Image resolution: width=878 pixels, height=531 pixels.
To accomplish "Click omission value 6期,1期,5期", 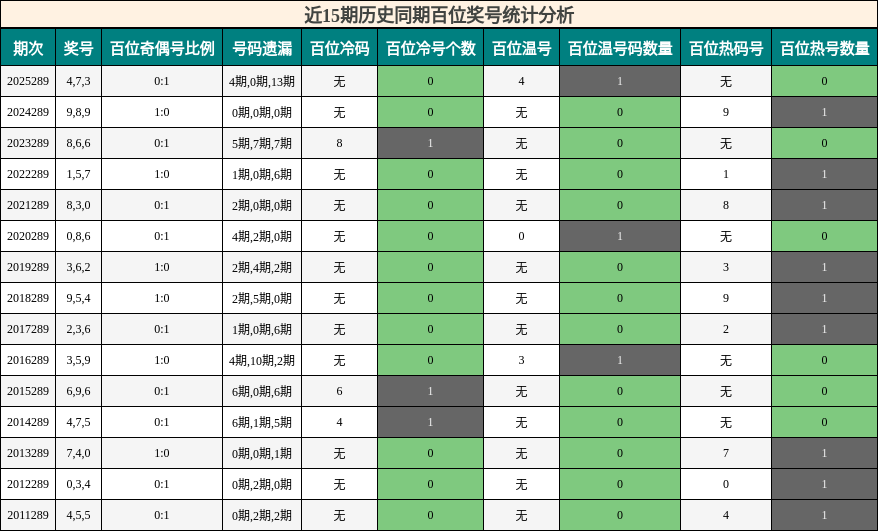I will click(262, 422).
